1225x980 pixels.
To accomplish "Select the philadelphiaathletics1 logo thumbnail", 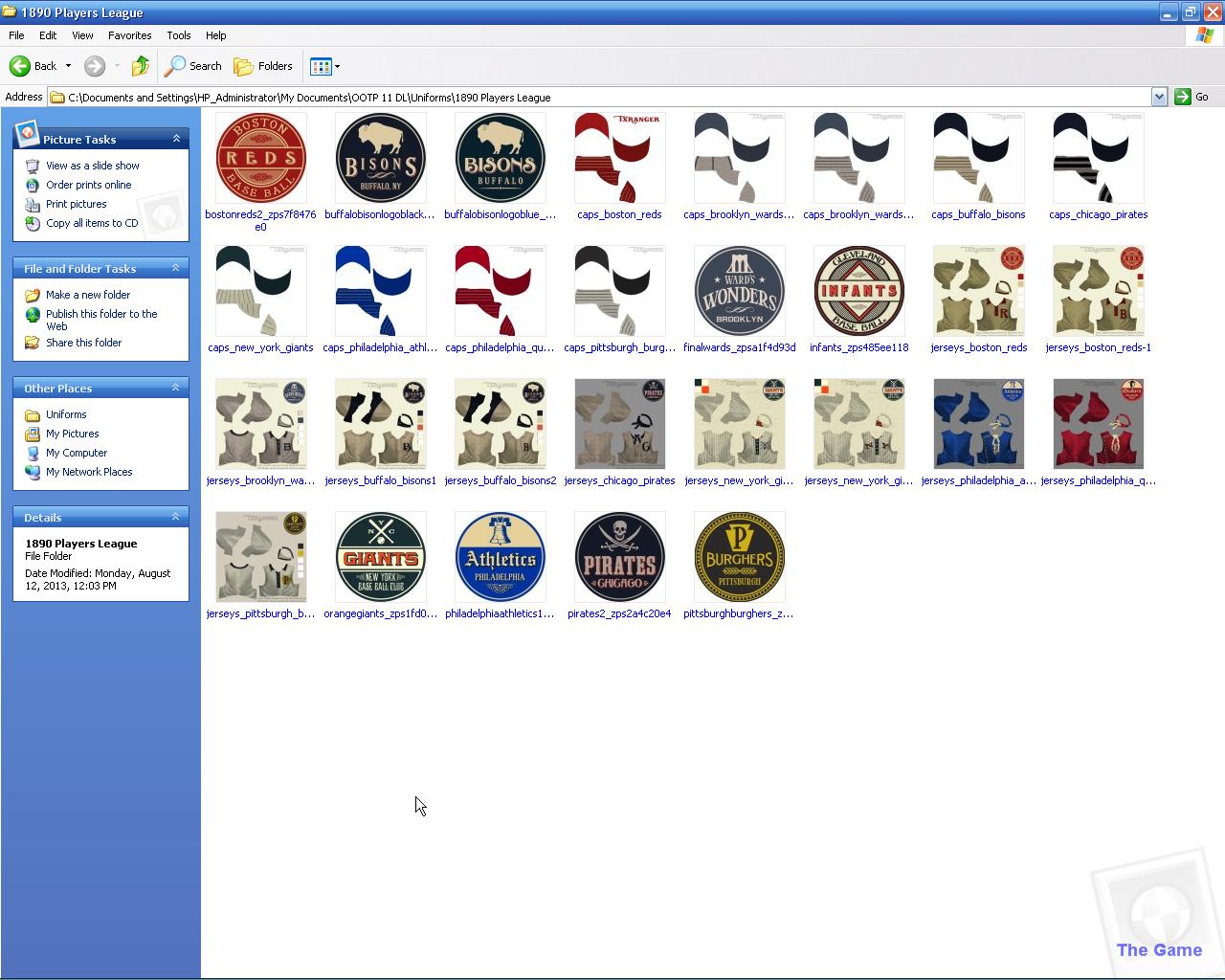I will coord(501,557).
